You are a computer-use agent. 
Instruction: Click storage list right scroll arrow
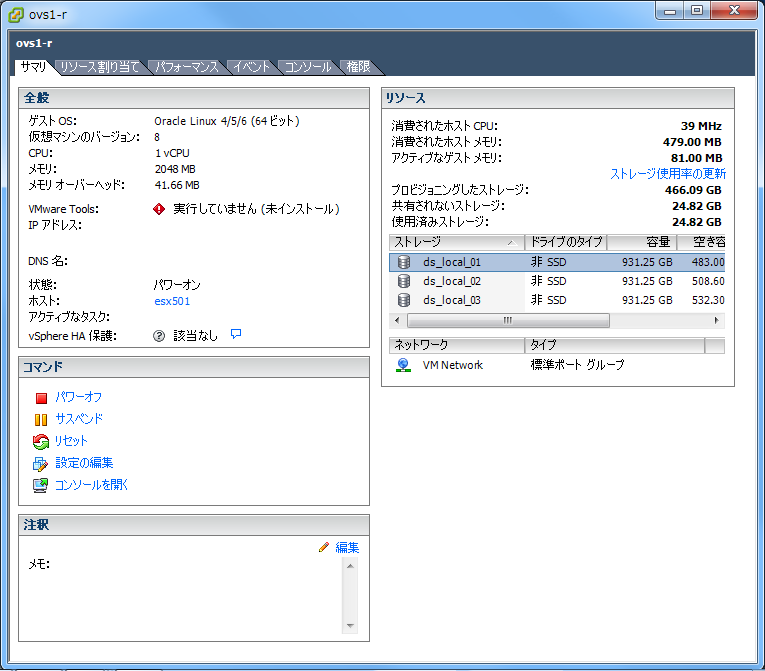coord(716,321)
